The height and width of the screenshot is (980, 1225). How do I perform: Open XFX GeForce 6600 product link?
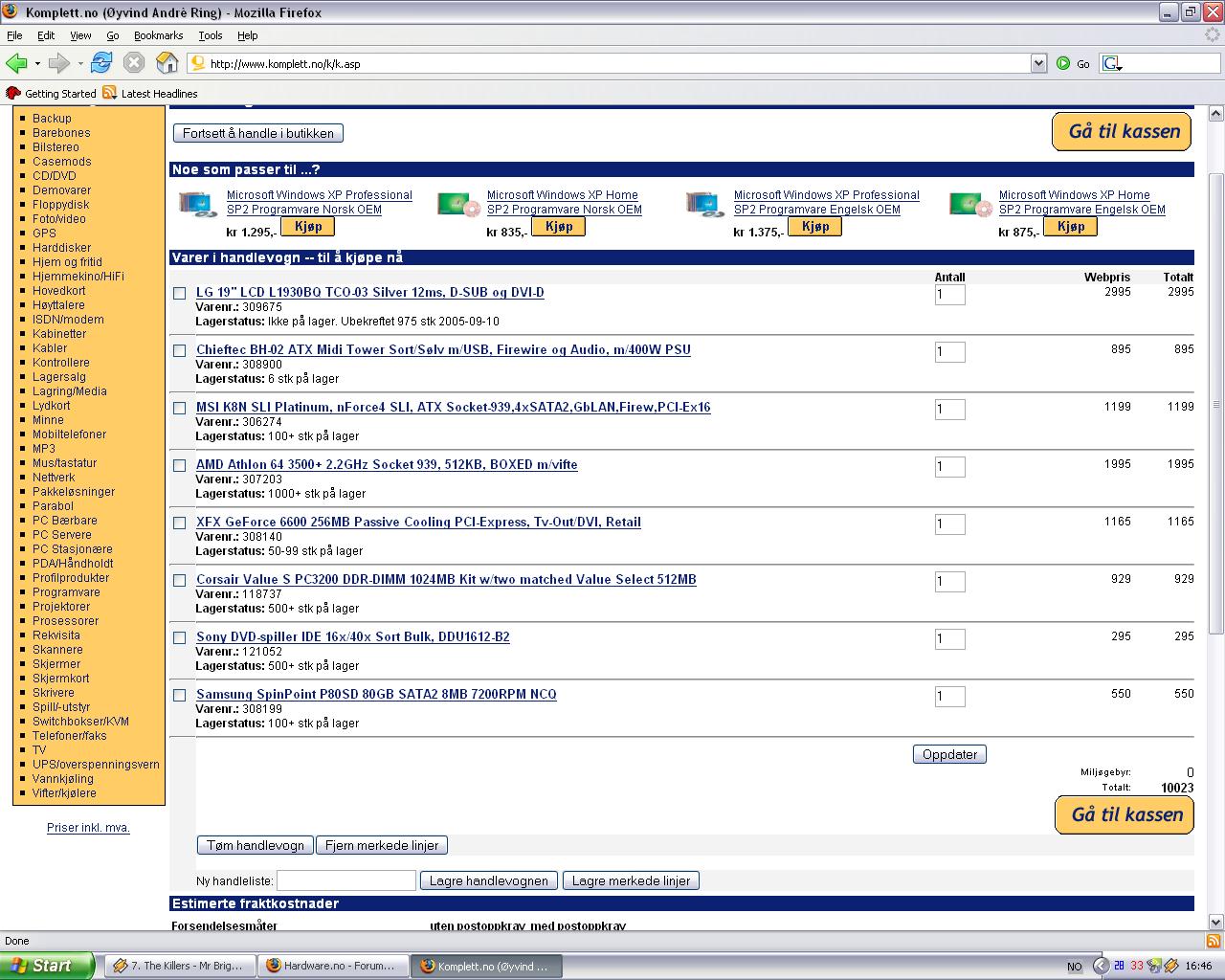[x=418, y=522]
